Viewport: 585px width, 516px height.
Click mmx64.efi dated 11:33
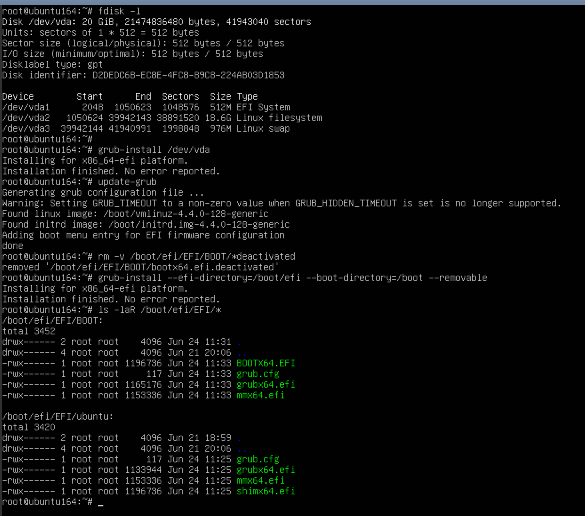(x=260, y=395)
